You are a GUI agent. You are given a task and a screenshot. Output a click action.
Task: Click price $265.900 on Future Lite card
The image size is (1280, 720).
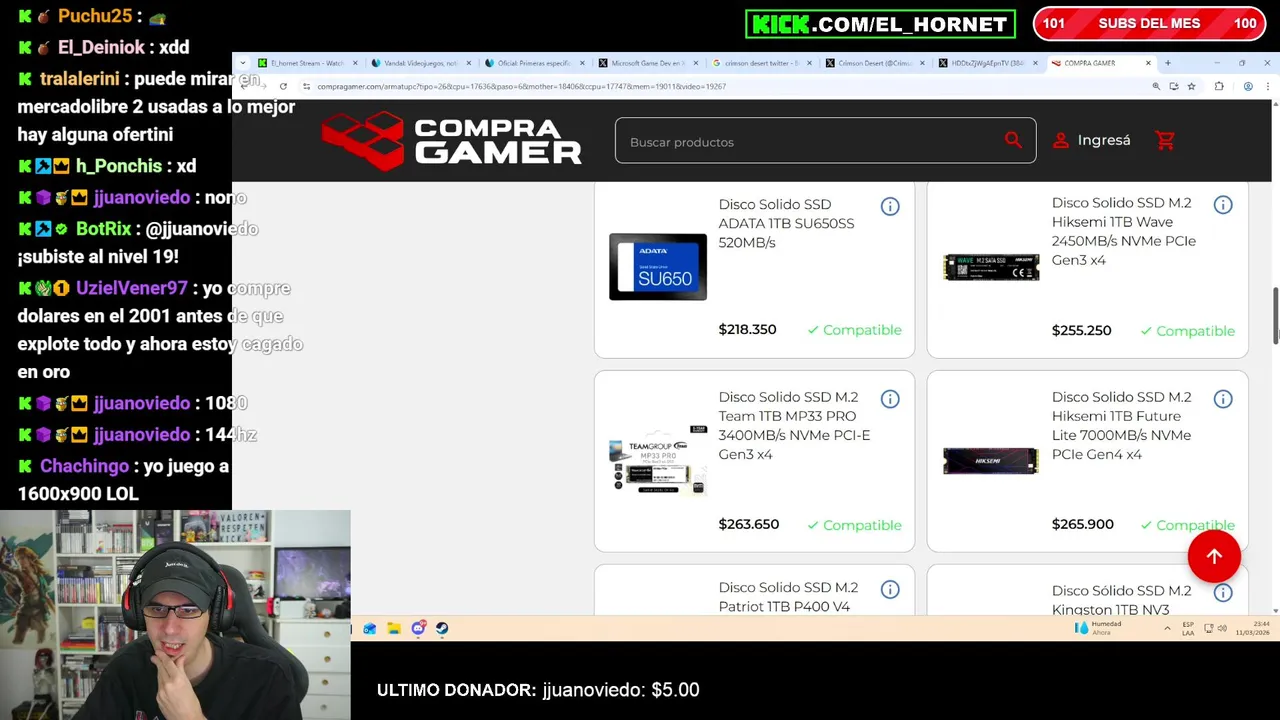(1082, 525)
